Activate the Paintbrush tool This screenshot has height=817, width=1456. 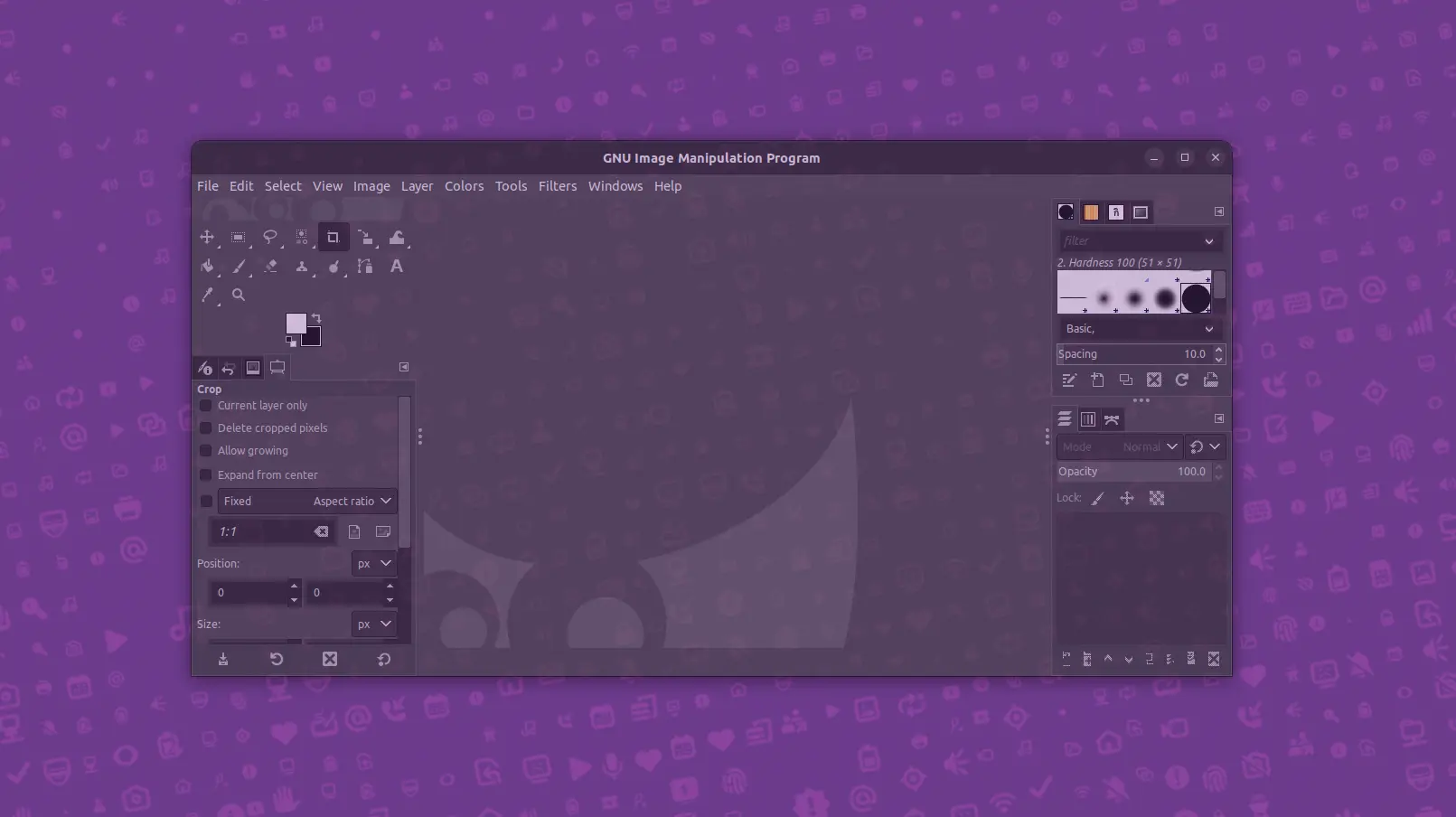click(x=240, y=267)
